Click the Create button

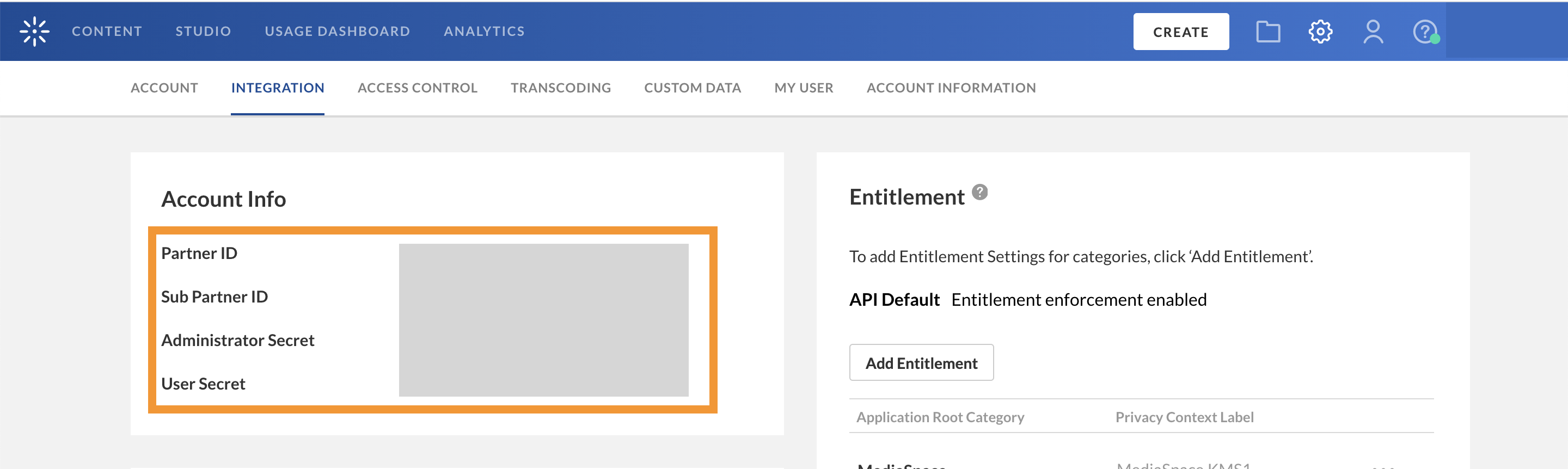coord(1180,32)
